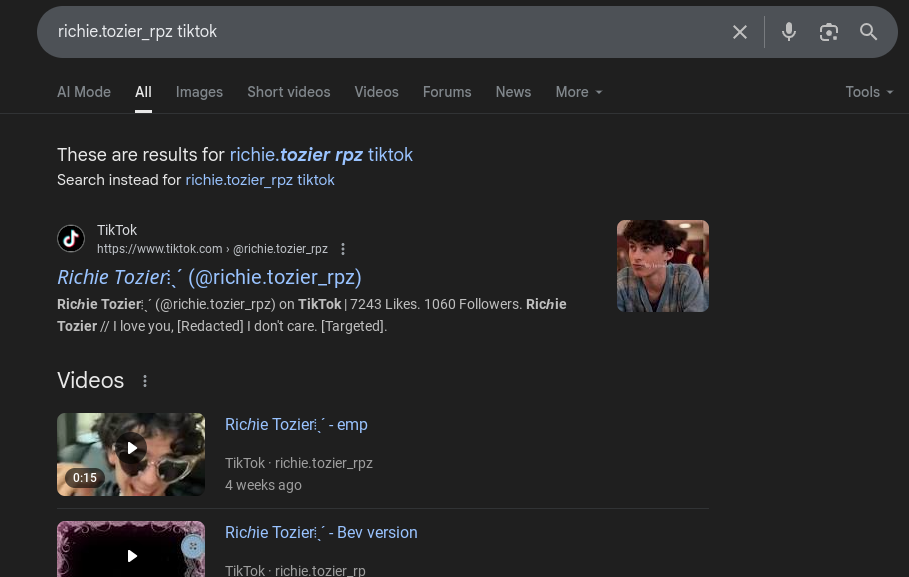Screen dimensions: 909x577
Task: Open the News tab
Action: point(513,92)
